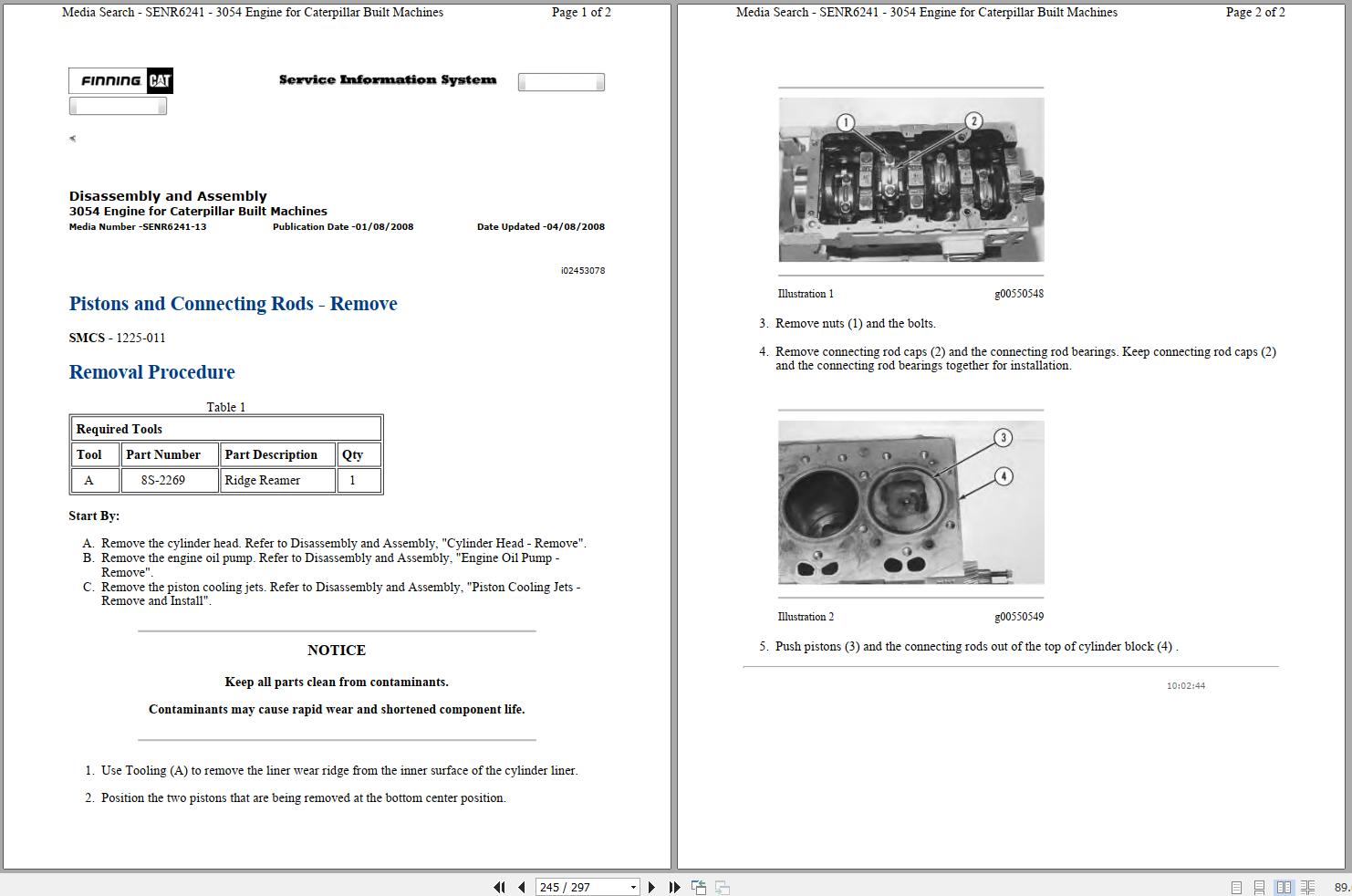Viewport: 1352px width, 896px height.
Task: Open the page number dropdown arrow
Action: 632,887
